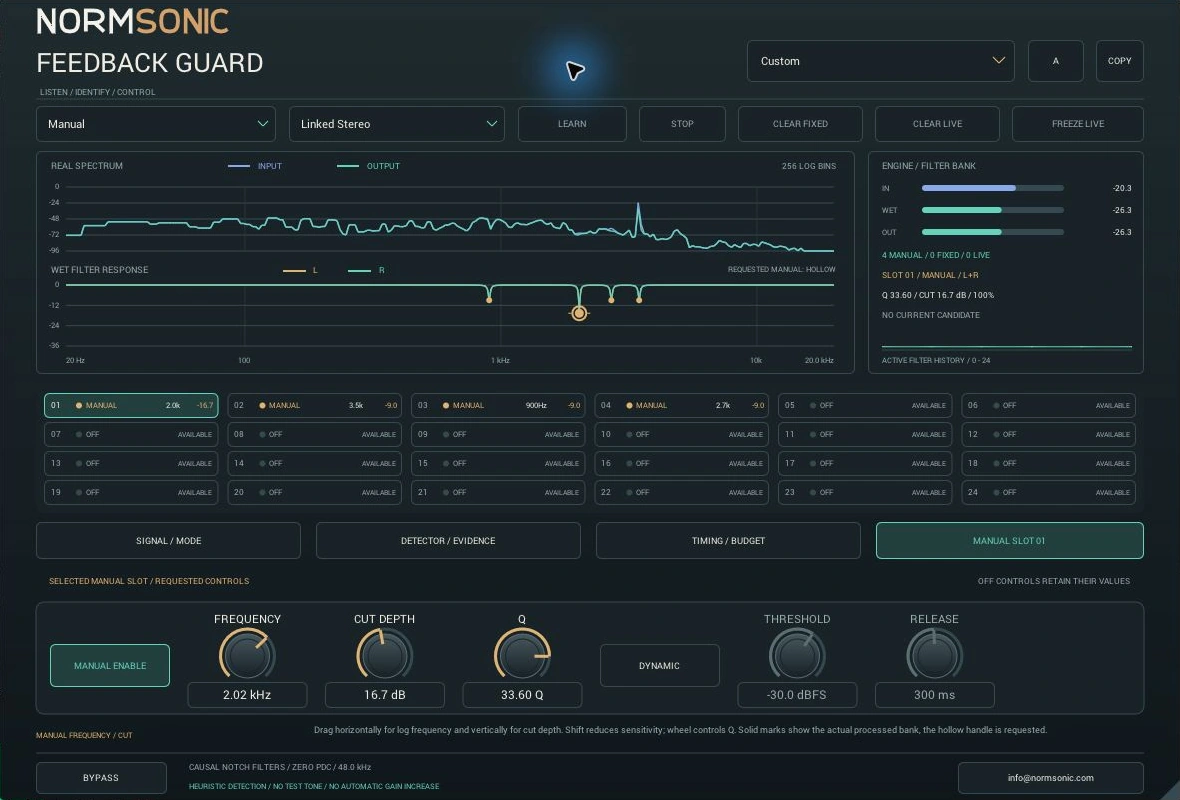Open the Timing / Budget tab
This screenshot has width=1180, height=800.
728,540
